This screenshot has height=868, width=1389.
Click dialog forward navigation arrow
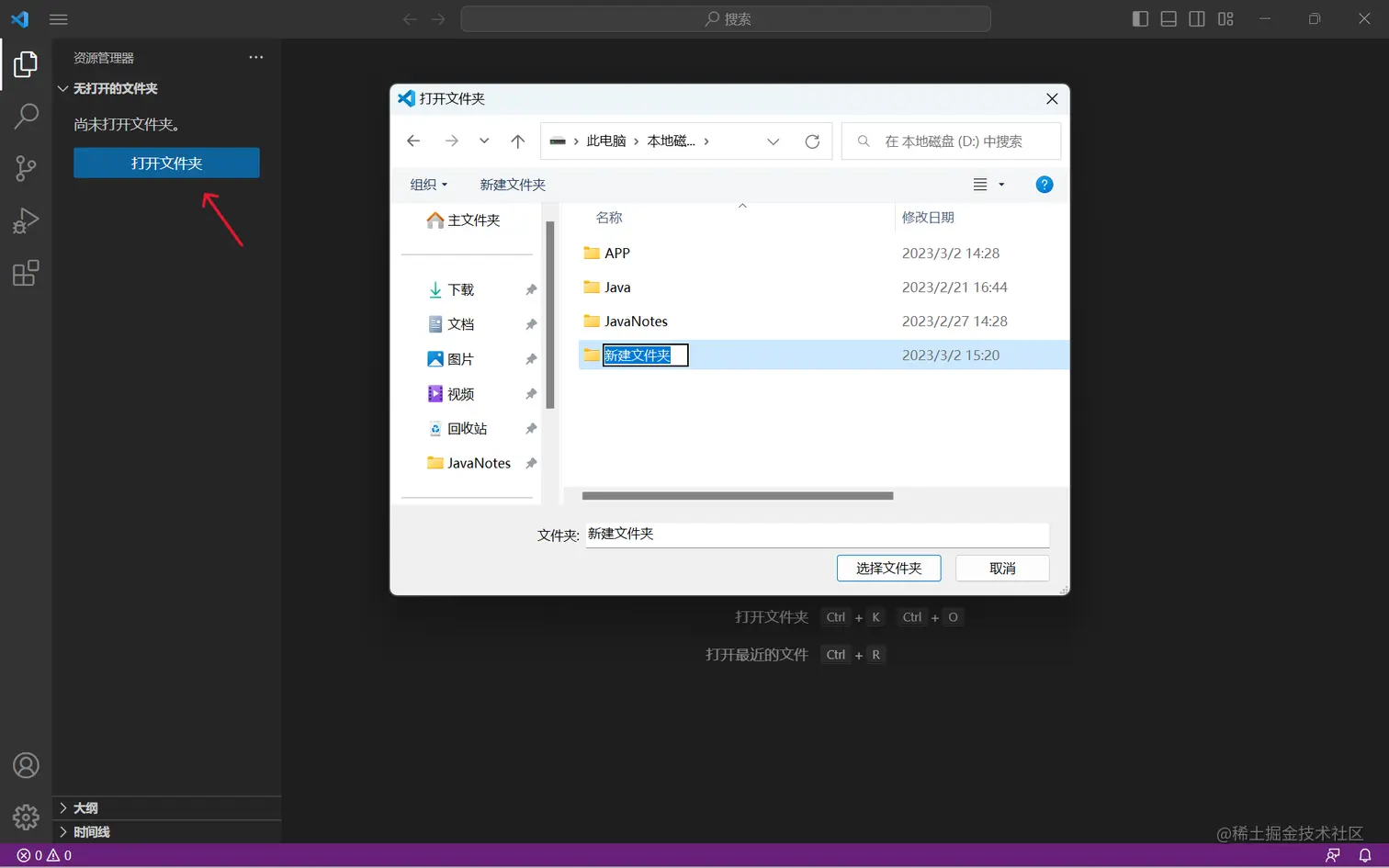[x=451, y=141]
